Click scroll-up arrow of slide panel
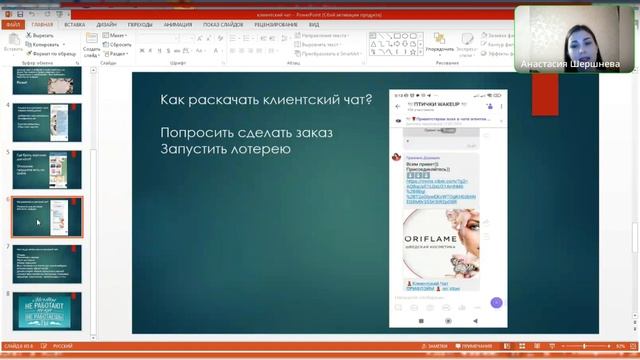This screenshot has width=640, height=360. (93, 70)
